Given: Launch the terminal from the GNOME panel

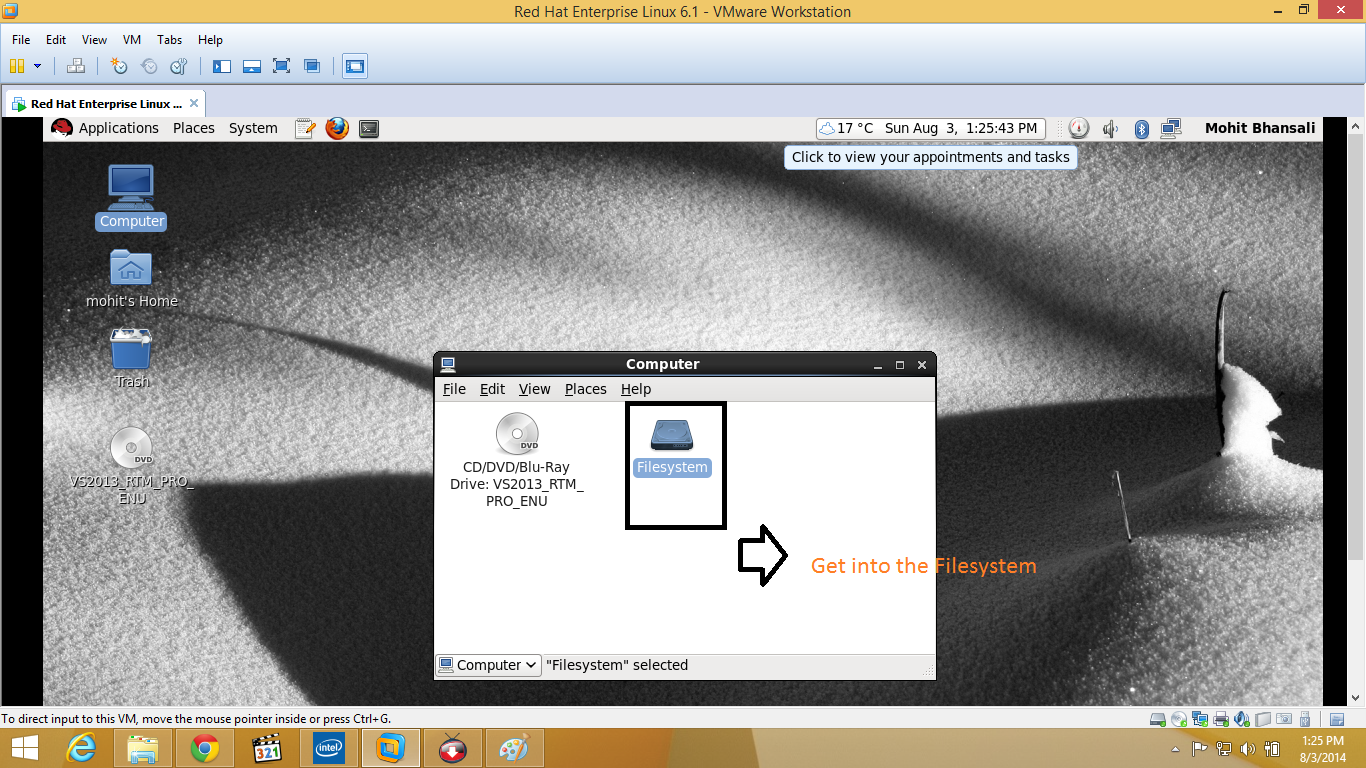Looking at the screenshot, I should [x=369, y=128].
